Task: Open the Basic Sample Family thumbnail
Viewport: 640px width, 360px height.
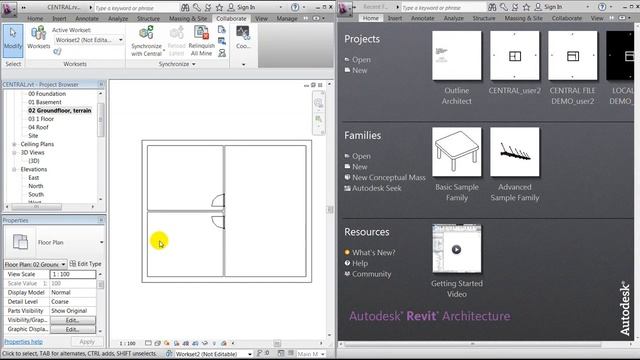Action: tap(456, 152)
